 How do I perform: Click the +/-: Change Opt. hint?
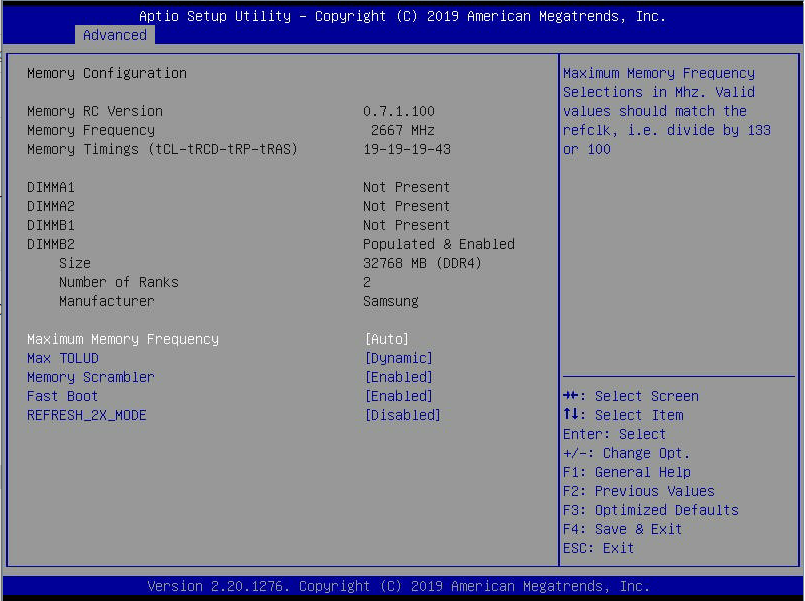(x=626, y=453)
